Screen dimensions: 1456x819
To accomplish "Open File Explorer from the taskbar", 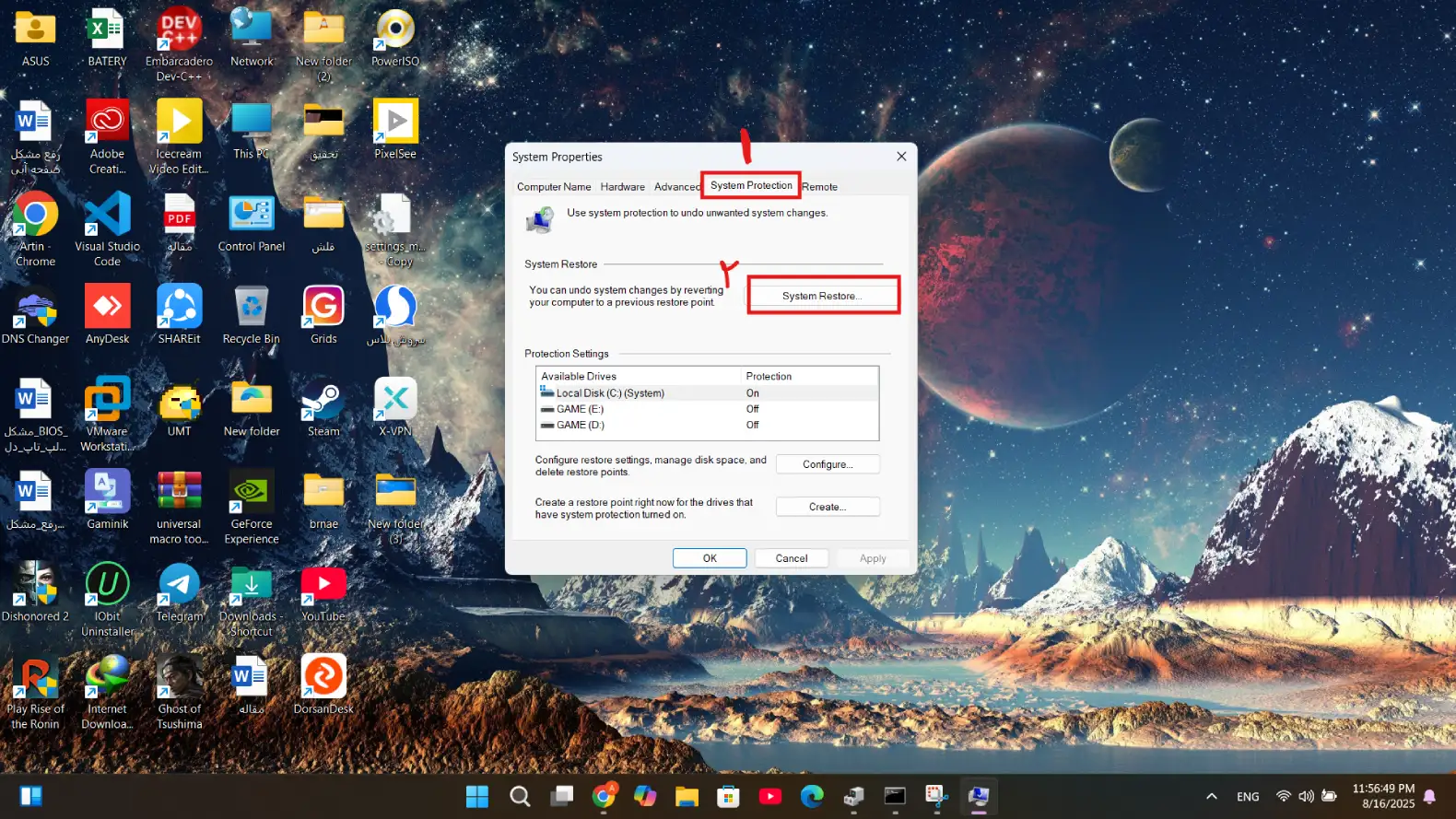I will (687, 796).
